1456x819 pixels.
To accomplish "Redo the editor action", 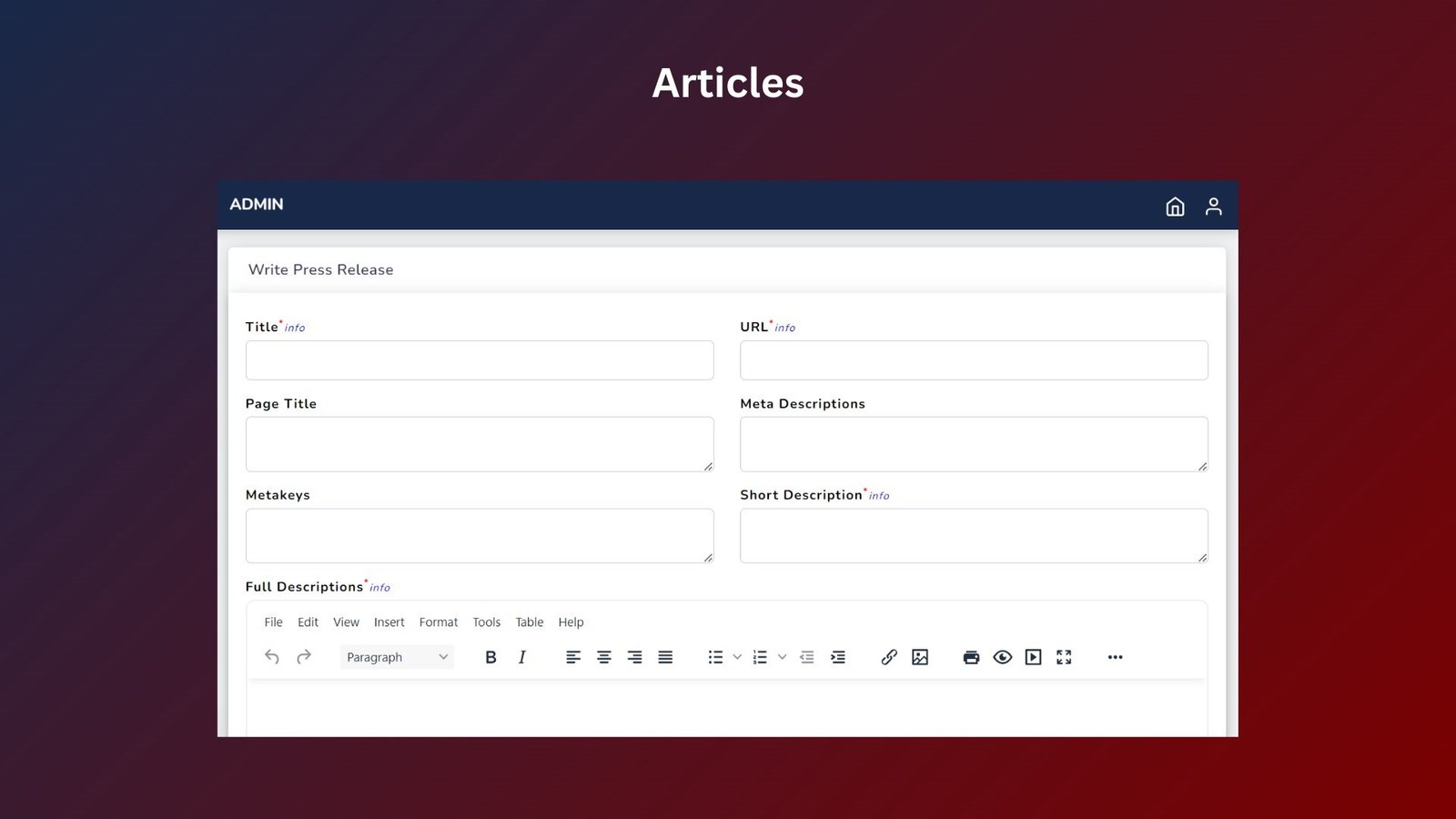I will pyautogui.click(x=304, y=657).
